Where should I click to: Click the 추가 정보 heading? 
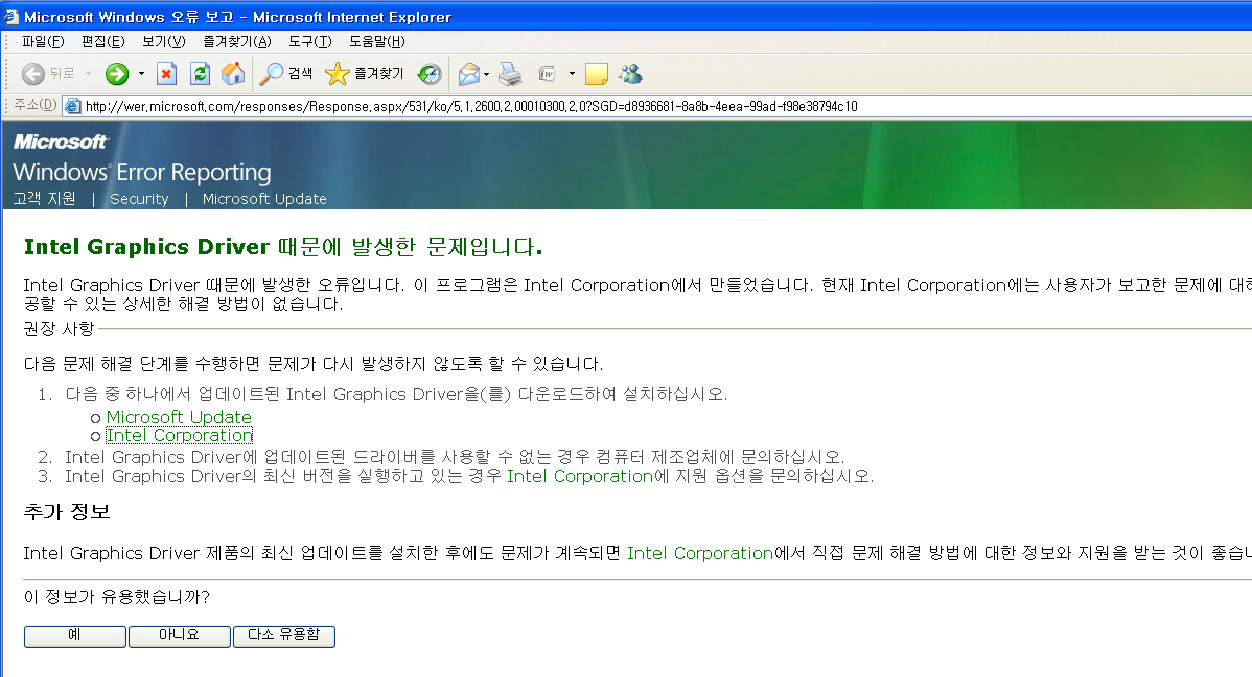coord(67,512)
